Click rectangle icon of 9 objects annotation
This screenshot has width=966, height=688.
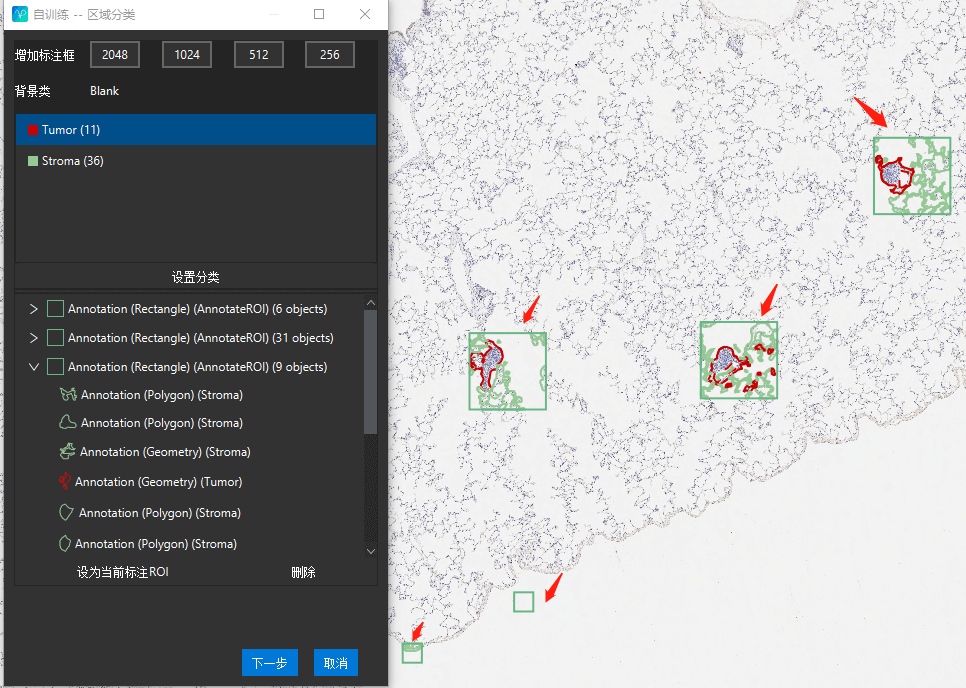pos(56,367)
